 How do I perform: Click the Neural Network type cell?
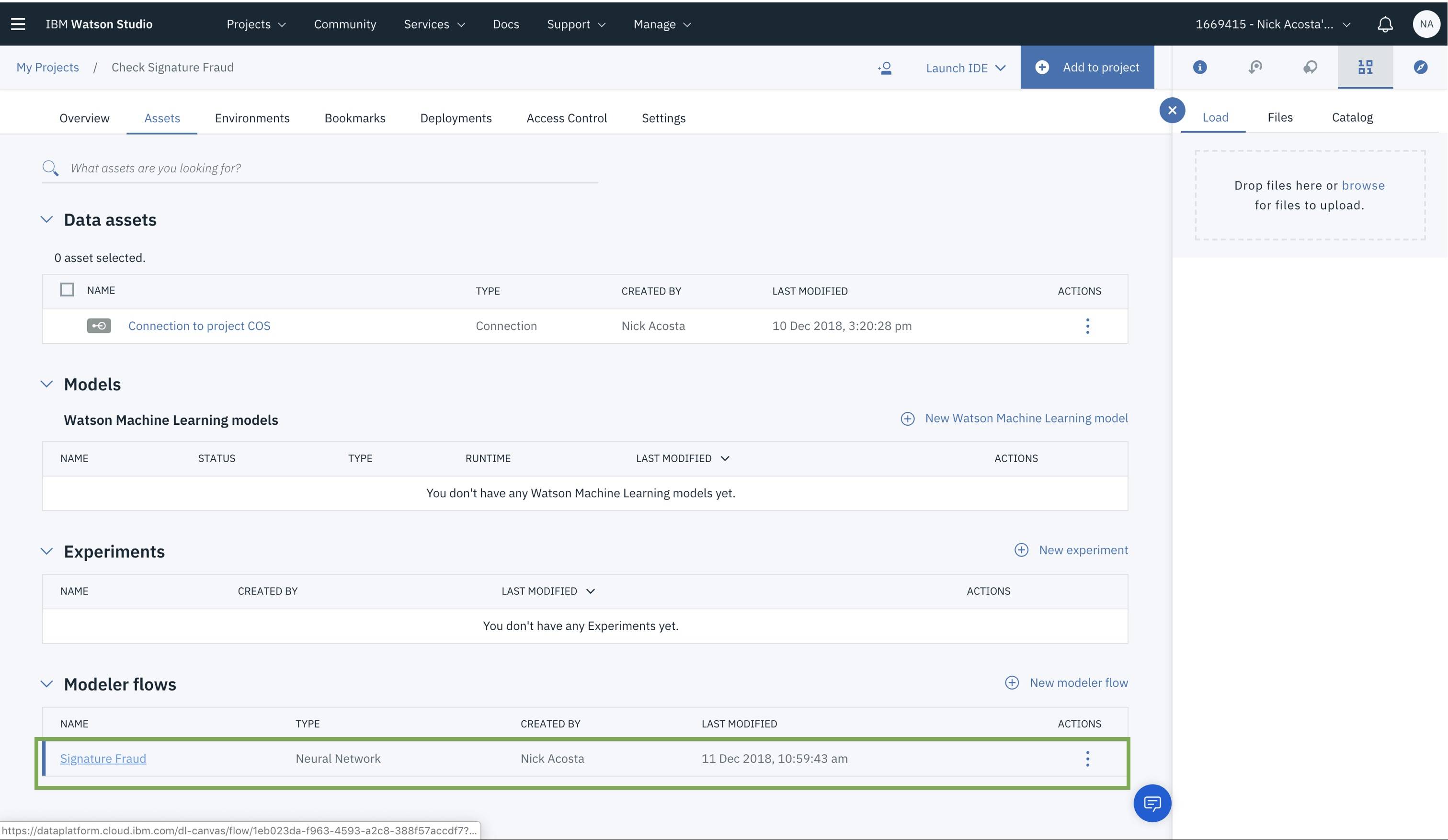[338, 759]
